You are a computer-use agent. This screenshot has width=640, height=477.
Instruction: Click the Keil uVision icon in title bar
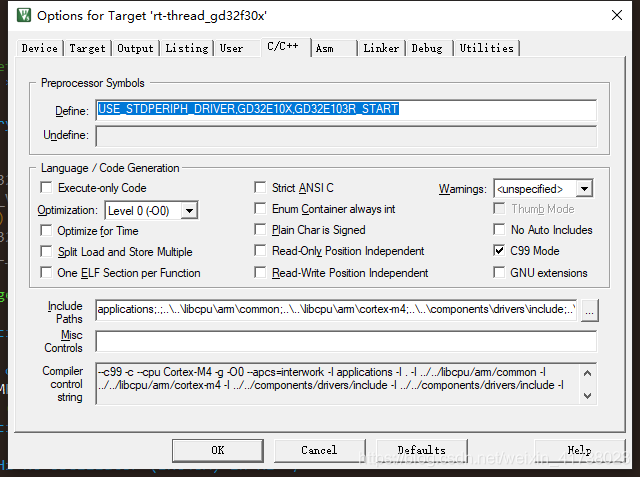pos(24,16)
